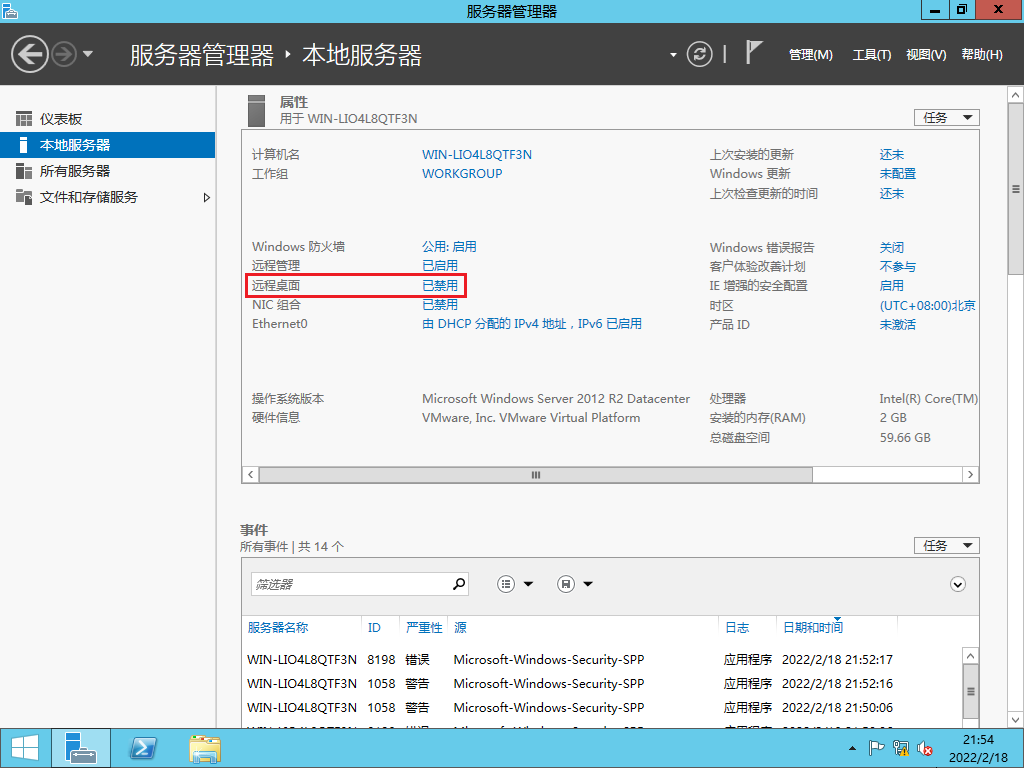Click 上次检查更新的时间 还未 link
Screen dimensions: 1024x768
[x=891, y=193]
